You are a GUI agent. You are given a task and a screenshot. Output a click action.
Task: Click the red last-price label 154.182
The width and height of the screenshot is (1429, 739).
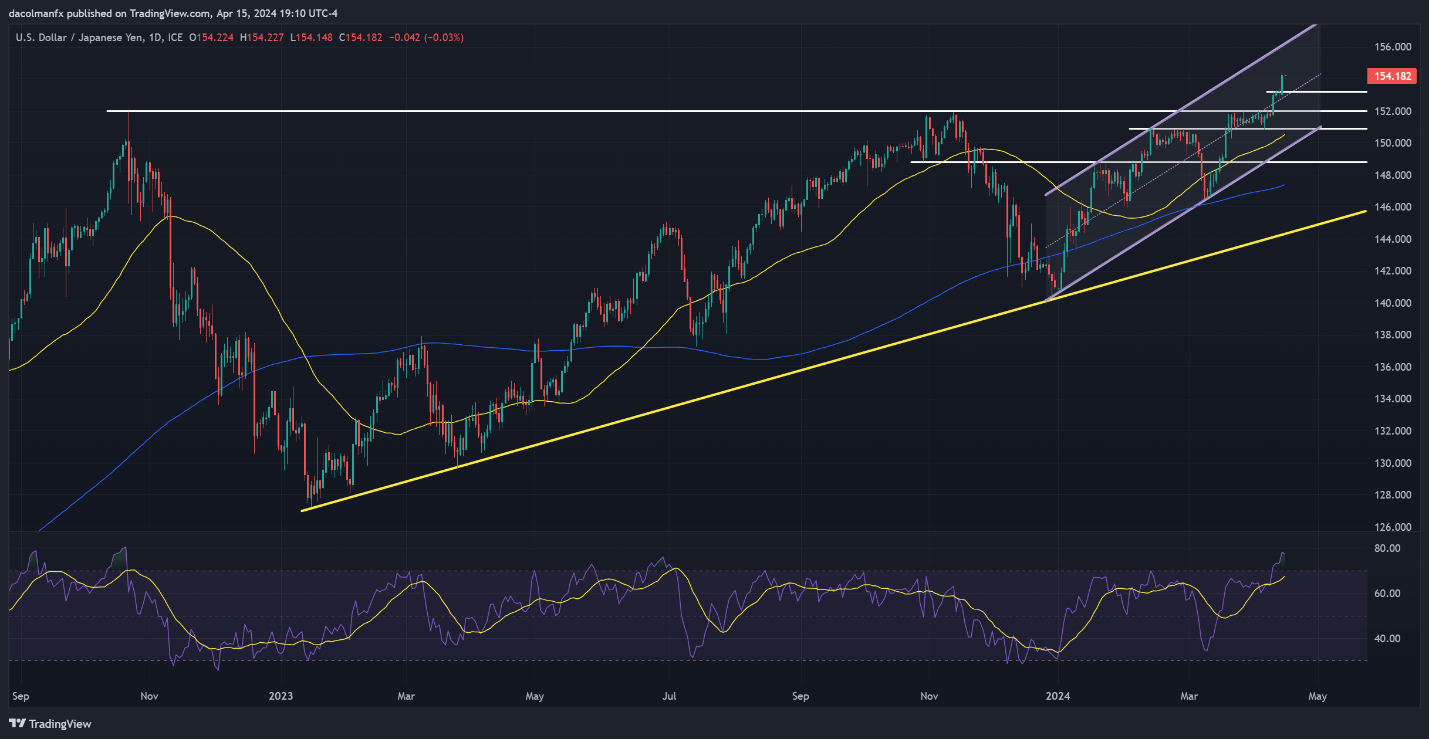pos(1392,75)
